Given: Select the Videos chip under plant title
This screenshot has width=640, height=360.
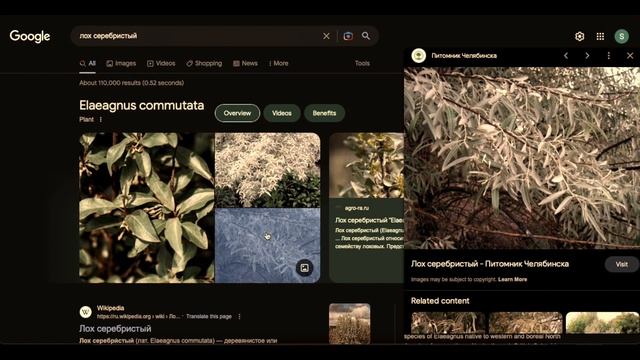Looking at the screenshot, I should coord(282,113).
